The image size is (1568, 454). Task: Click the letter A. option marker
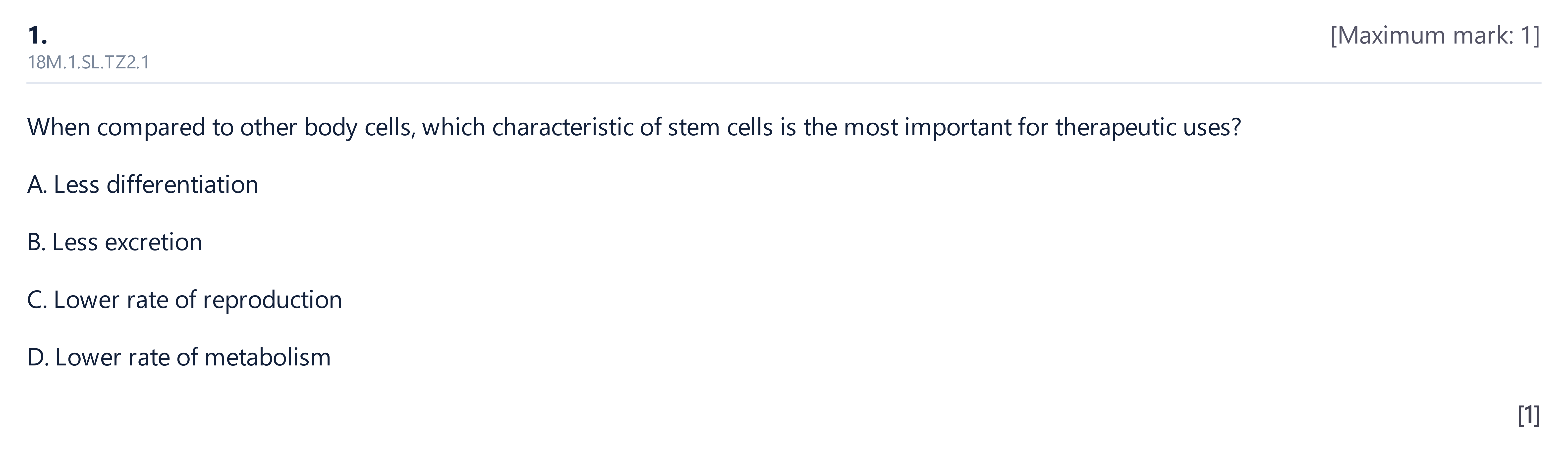point(37,184)
